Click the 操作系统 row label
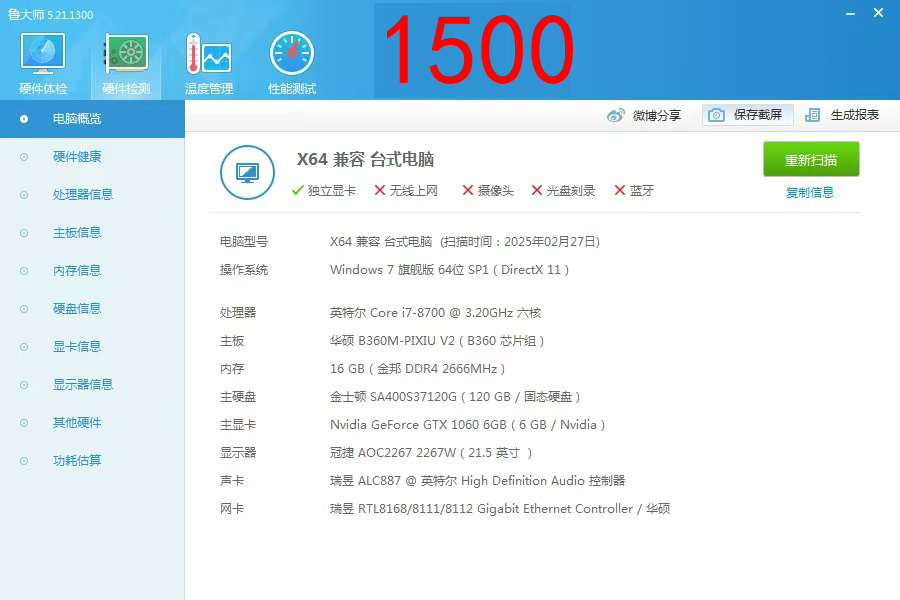The height and width of the screenshot is (600, 900). pos(244,270)
